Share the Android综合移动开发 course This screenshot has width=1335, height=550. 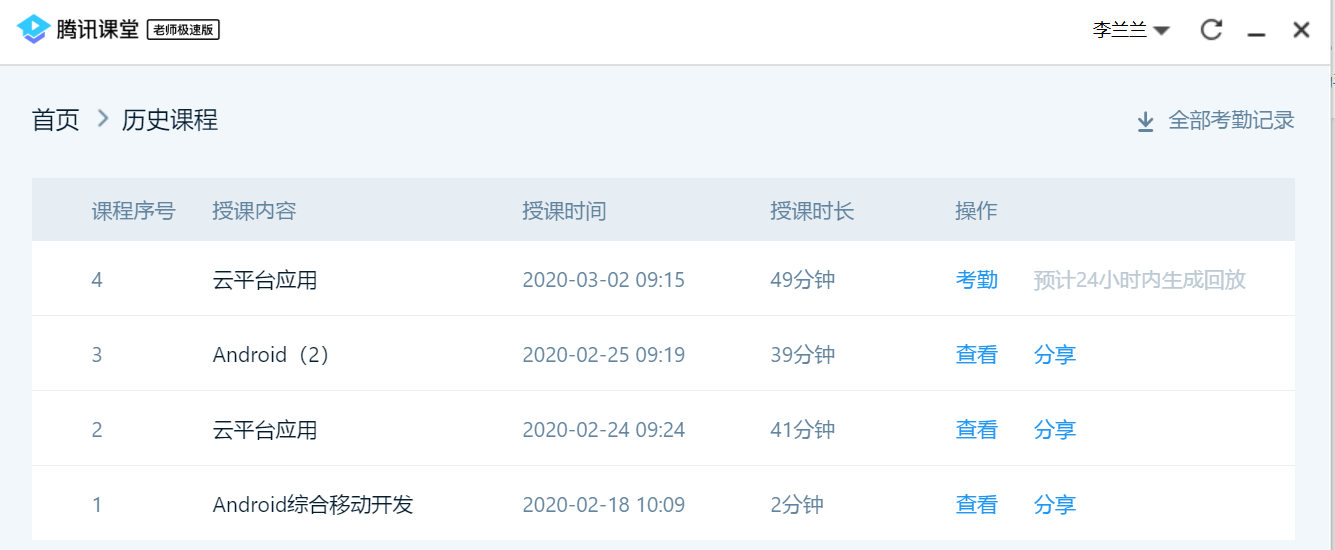pos(1054,505)
